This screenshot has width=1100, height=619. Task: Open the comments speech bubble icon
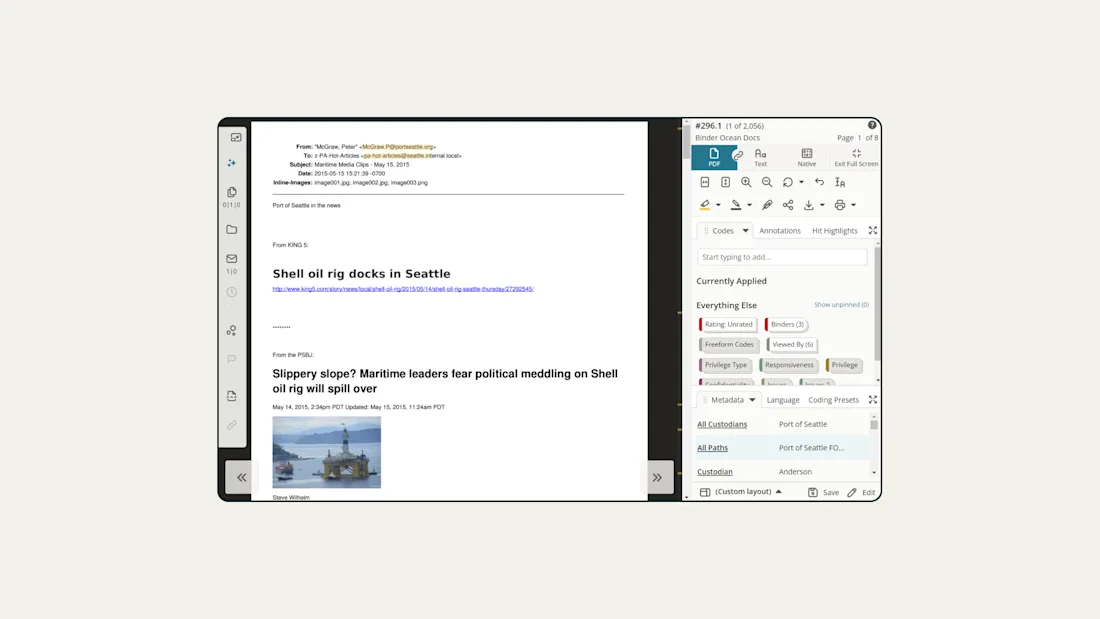pyautogui.click(x=232, y=359)
